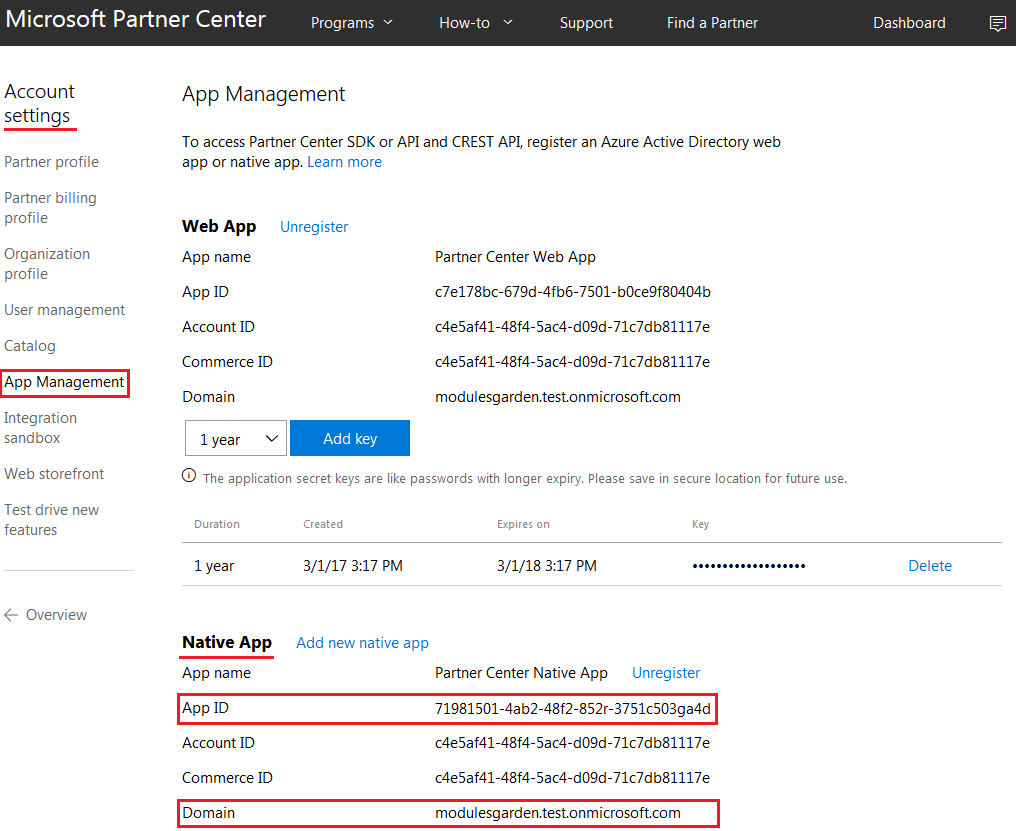Image resolution: width=1016 pixels, height=831 pixels.
Task: Select Web App ID c7e178bc value
Action: click(573, 292)
